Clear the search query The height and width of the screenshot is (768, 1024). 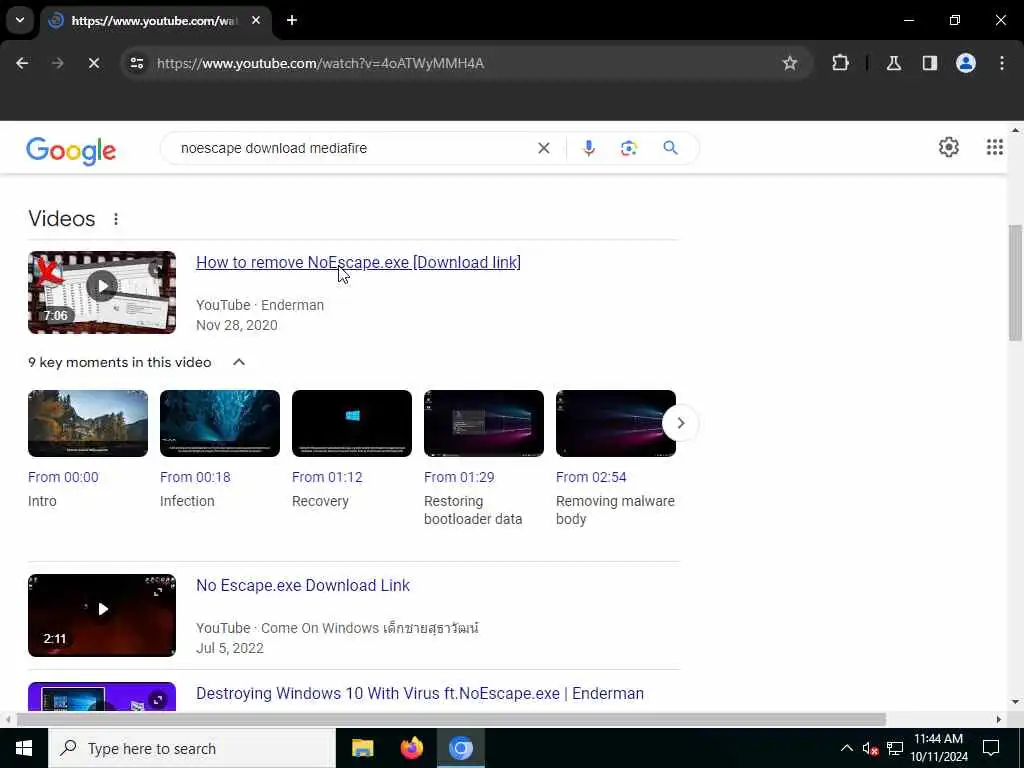click(543, 148)
